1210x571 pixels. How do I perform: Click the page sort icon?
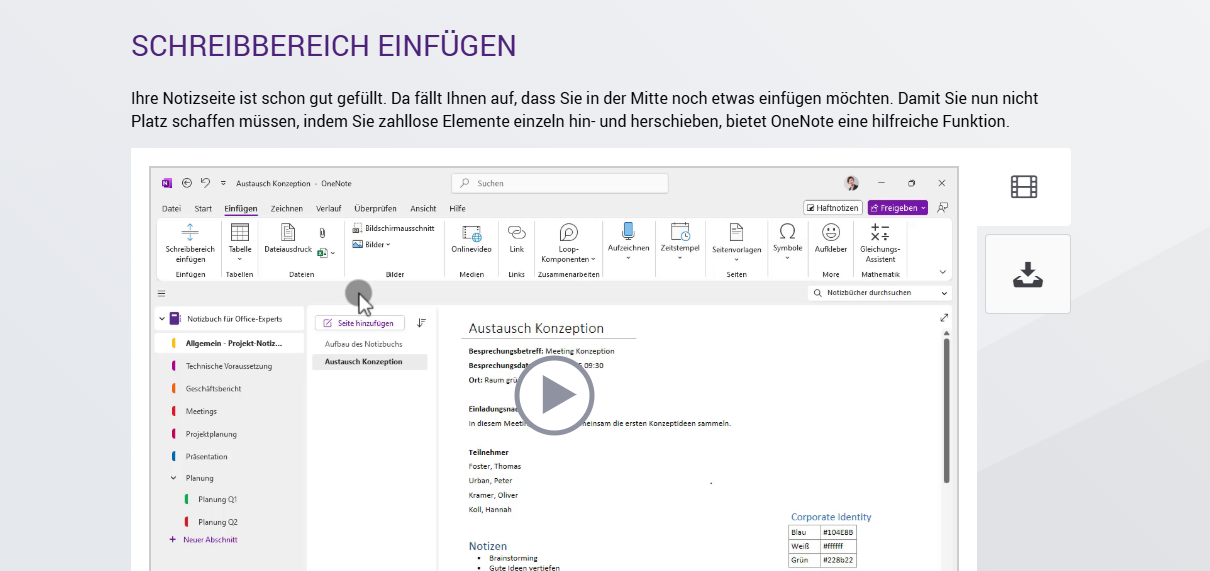pyautogui.click(x=421, y=323)
